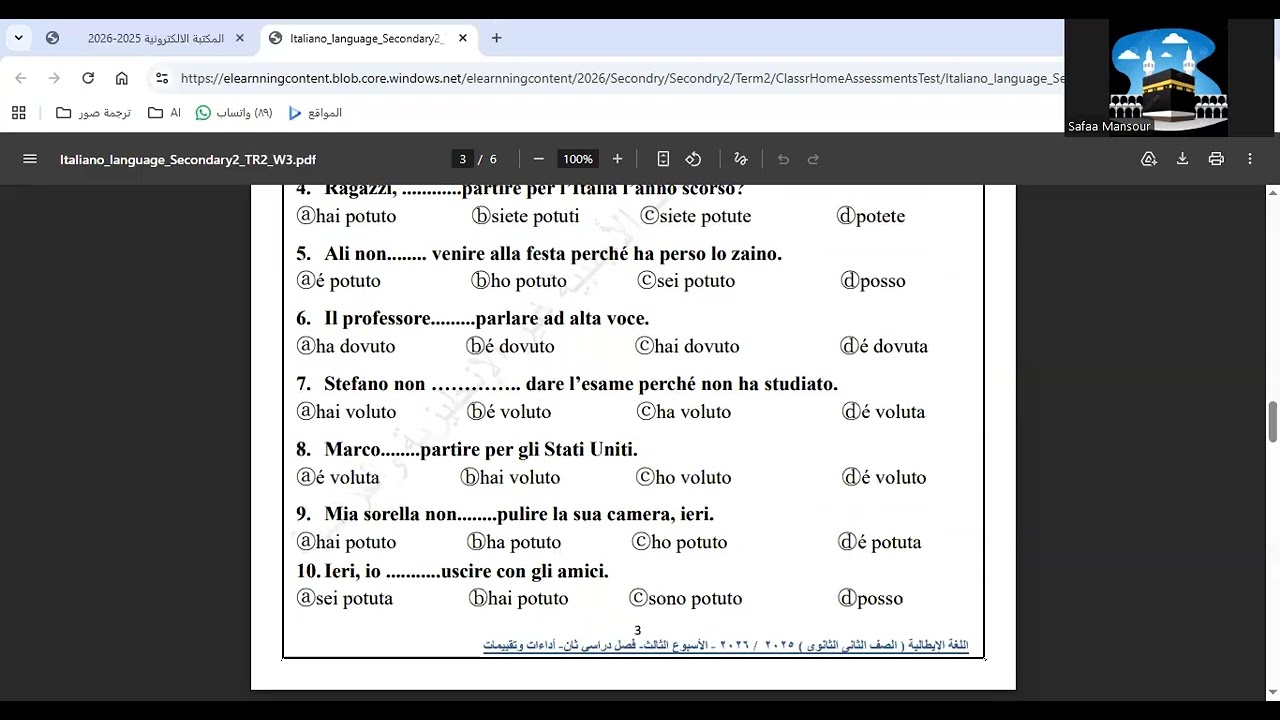Pick 'é potuta' for question 9
The image size is (1280, 720).
pyautogui.click(x=880, y=542)
